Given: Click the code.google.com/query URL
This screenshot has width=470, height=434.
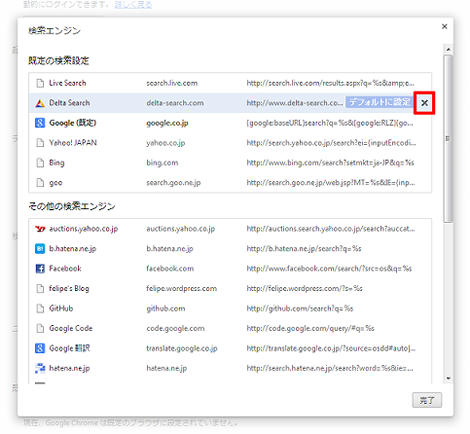Looking at the screenshot, I should [x=311, y=329].
